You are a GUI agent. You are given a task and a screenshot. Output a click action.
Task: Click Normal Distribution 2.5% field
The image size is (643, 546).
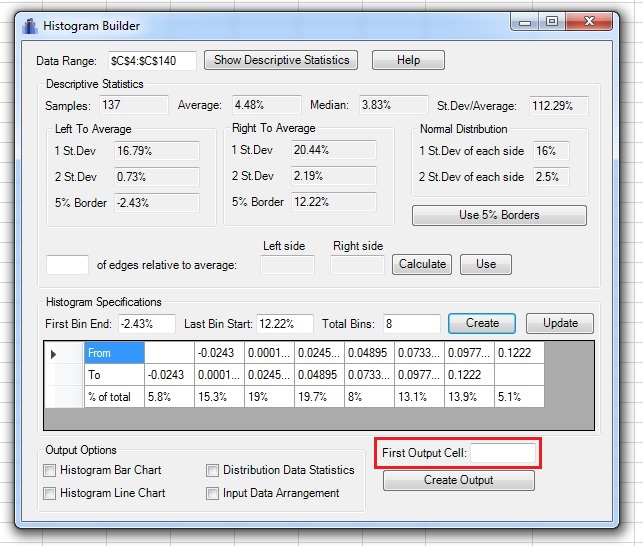coord(551,177)
